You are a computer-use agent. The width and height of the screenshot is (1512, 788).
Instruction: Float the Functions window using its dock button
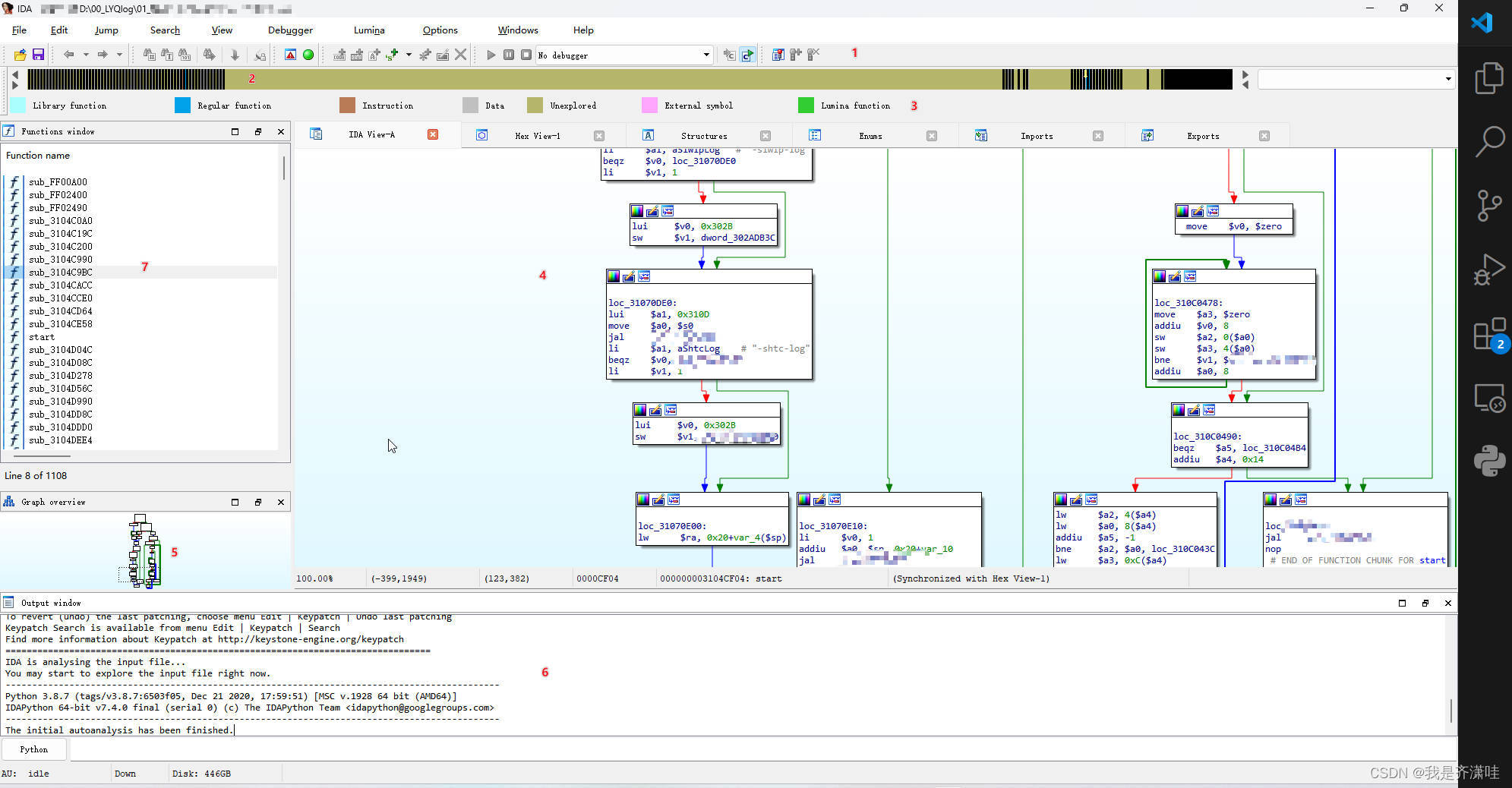tap(258, 131)
